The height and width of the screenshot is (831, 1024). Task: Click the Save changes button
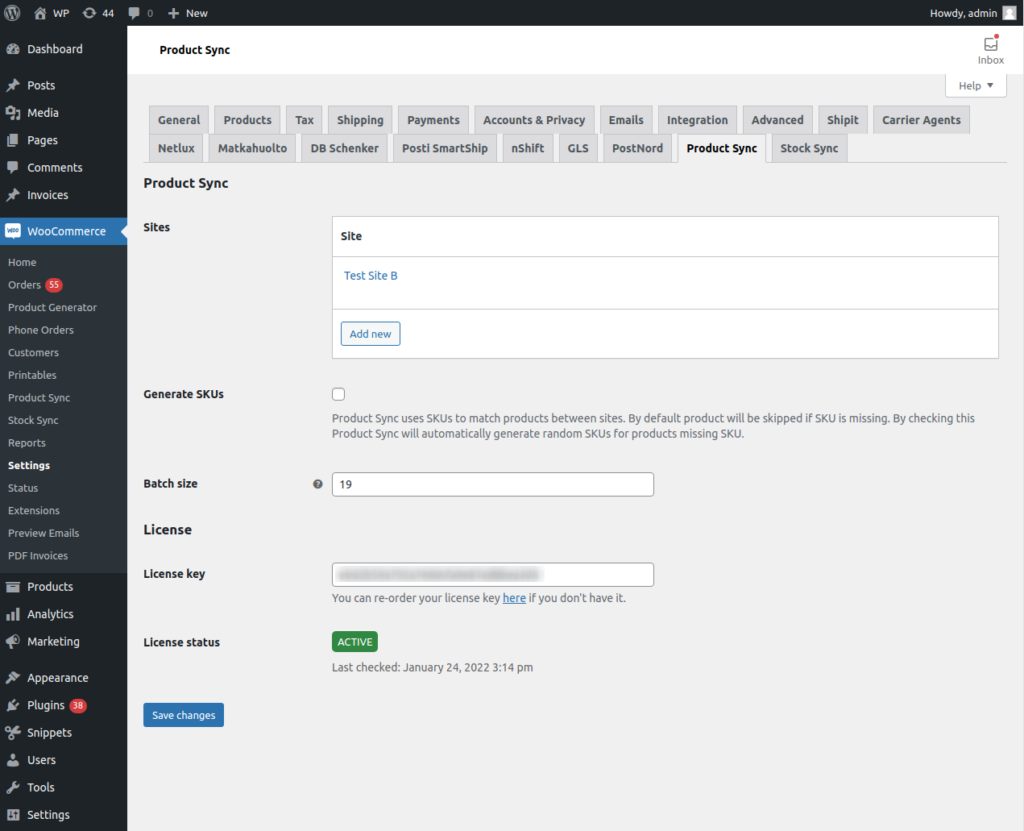click(x=183, y=714)
